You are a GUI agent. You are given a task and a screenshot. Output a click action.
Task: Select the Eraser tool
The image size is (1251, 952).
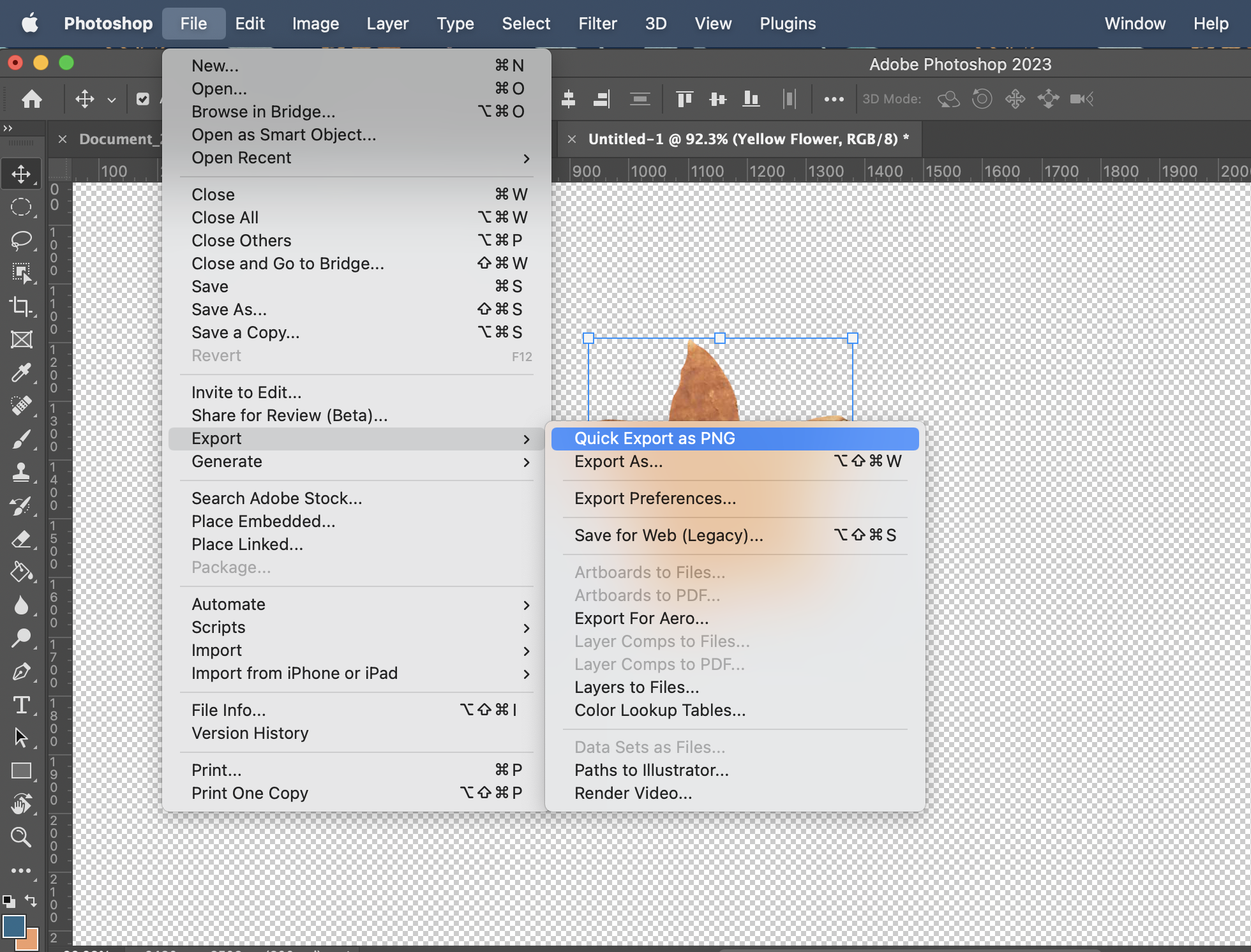pyautogui.click(x=21, y=539)
